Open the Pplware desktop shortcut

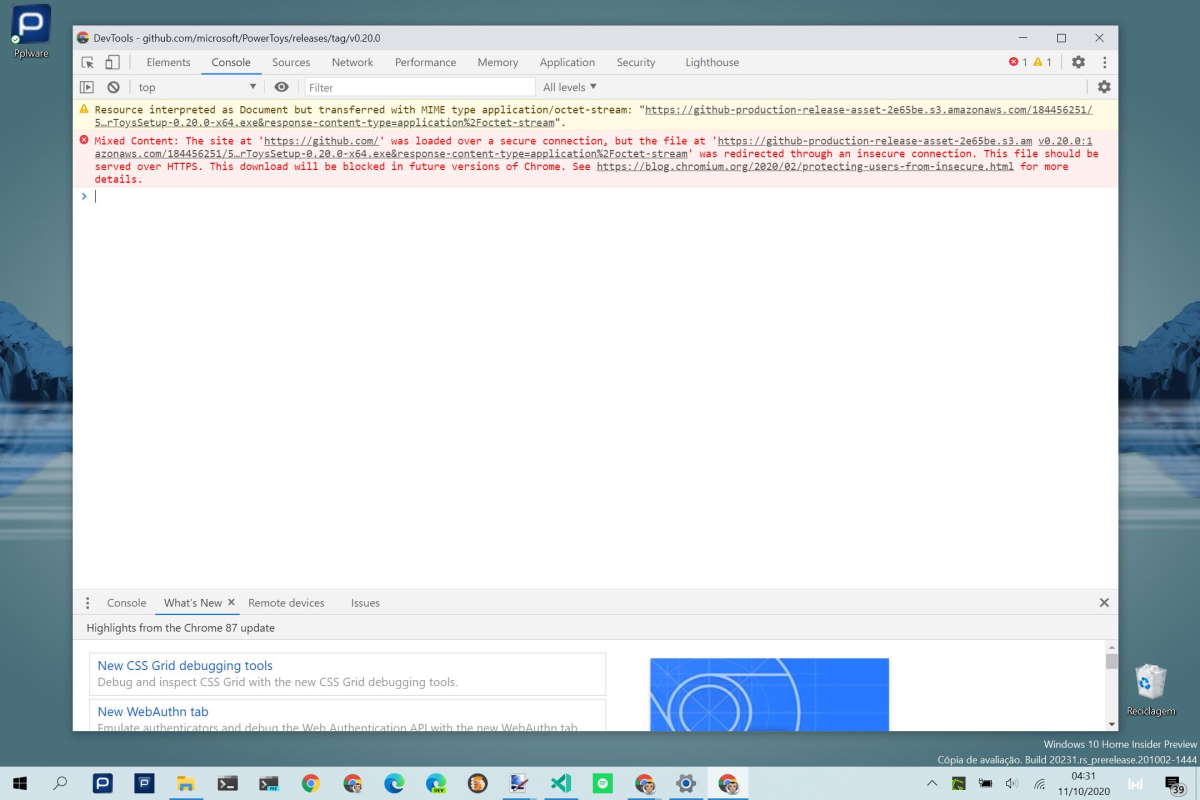(31, 31)
